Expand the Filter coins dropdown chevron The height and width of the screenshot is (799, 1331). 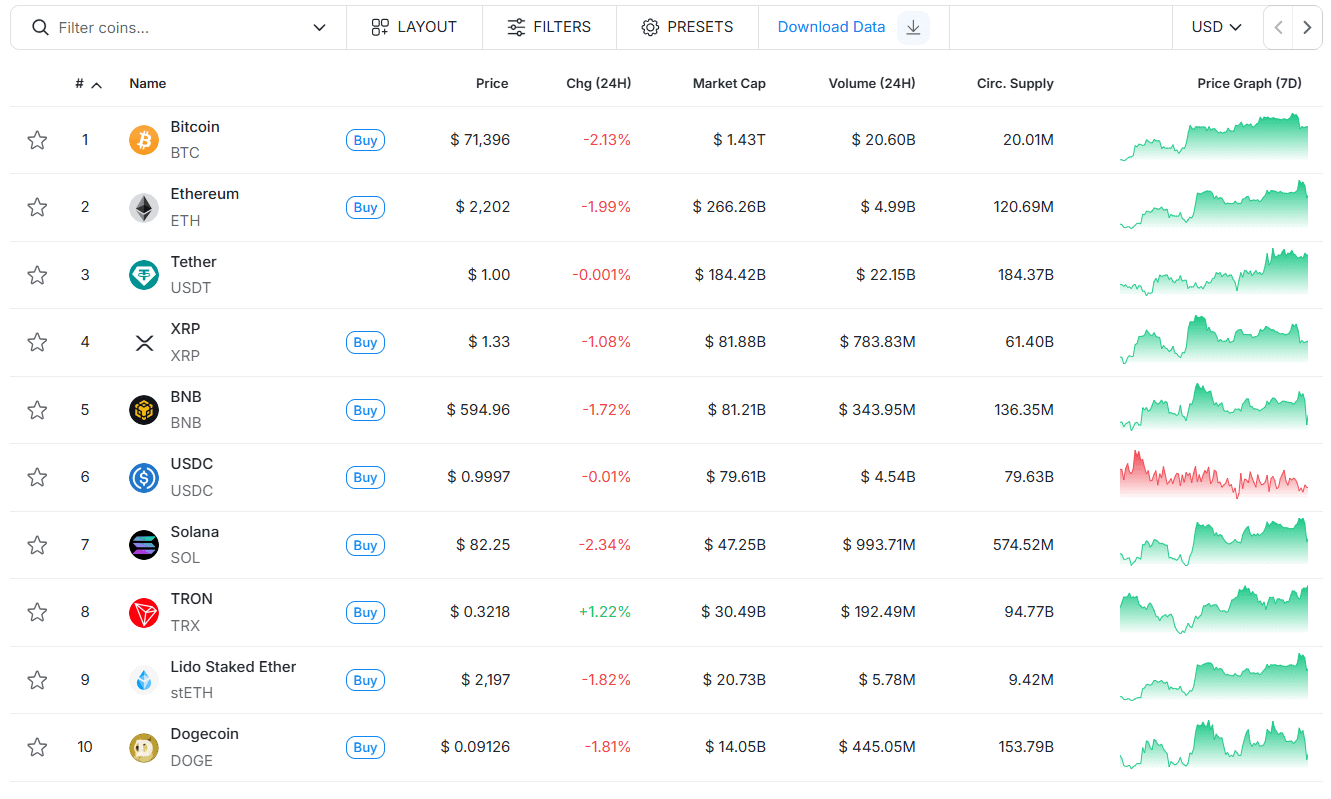319,27
